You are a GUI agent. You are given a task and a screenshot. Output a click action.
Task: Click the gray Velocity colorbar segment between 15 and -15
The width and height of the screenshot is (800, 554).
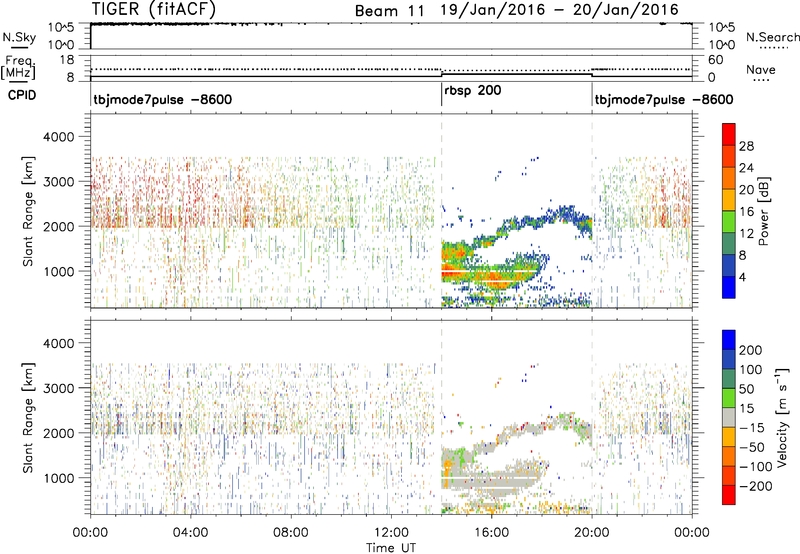pos(729,417)
